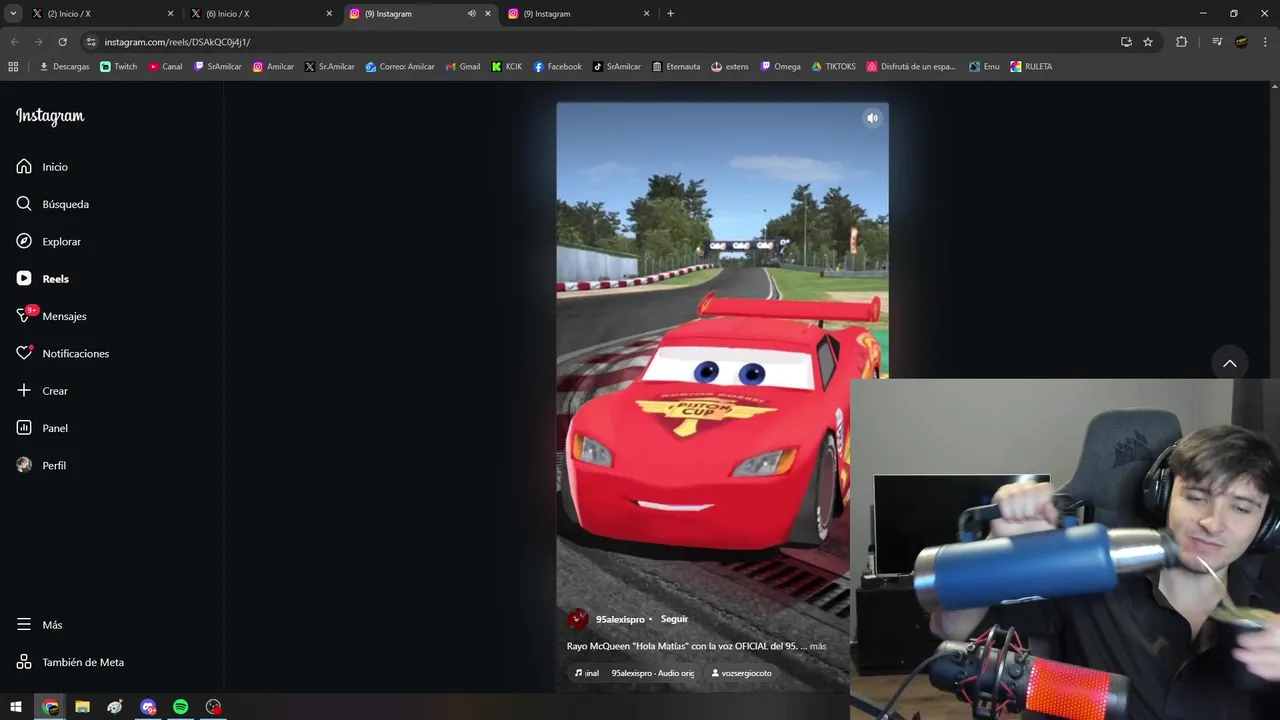
Task: Open Canal YouTube bookmark
Action: [x=165, y=67]
